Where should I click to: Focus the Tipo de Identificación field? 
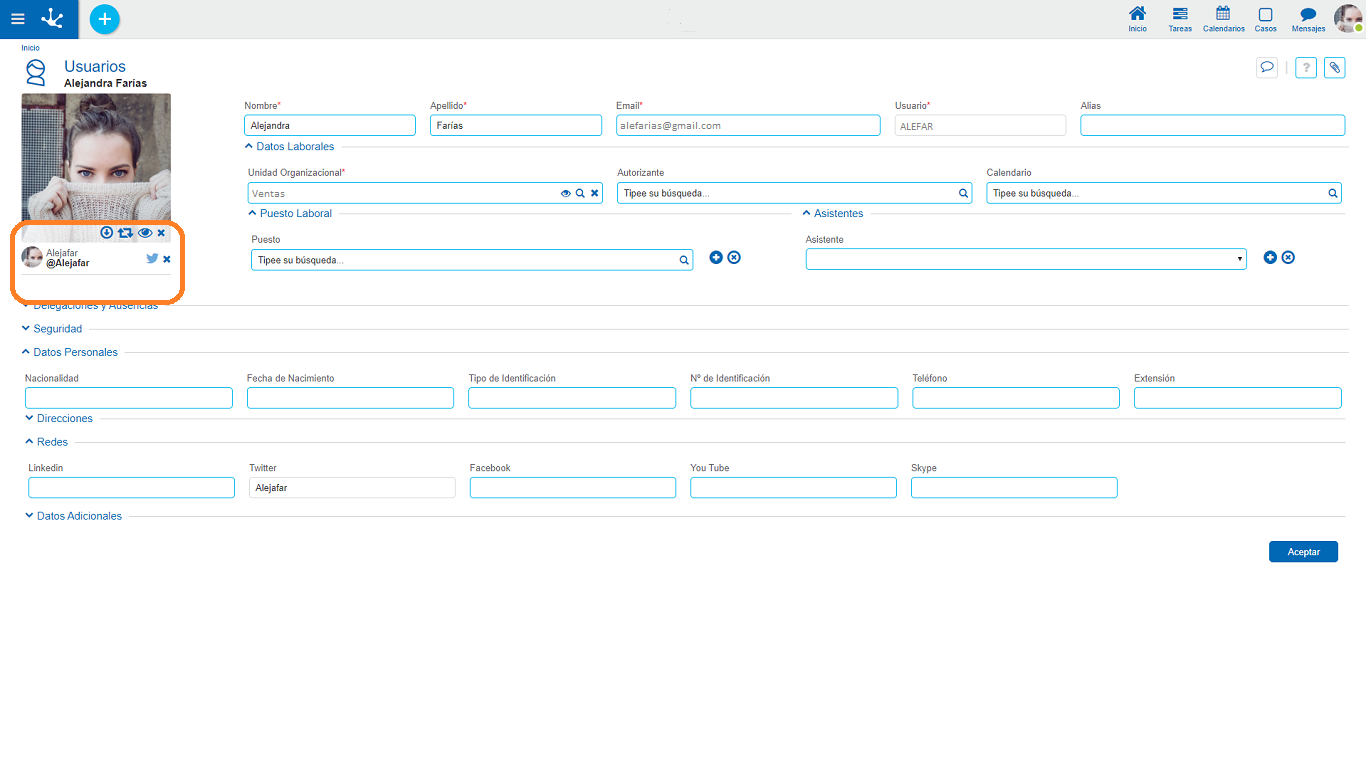tap(572, 398)
